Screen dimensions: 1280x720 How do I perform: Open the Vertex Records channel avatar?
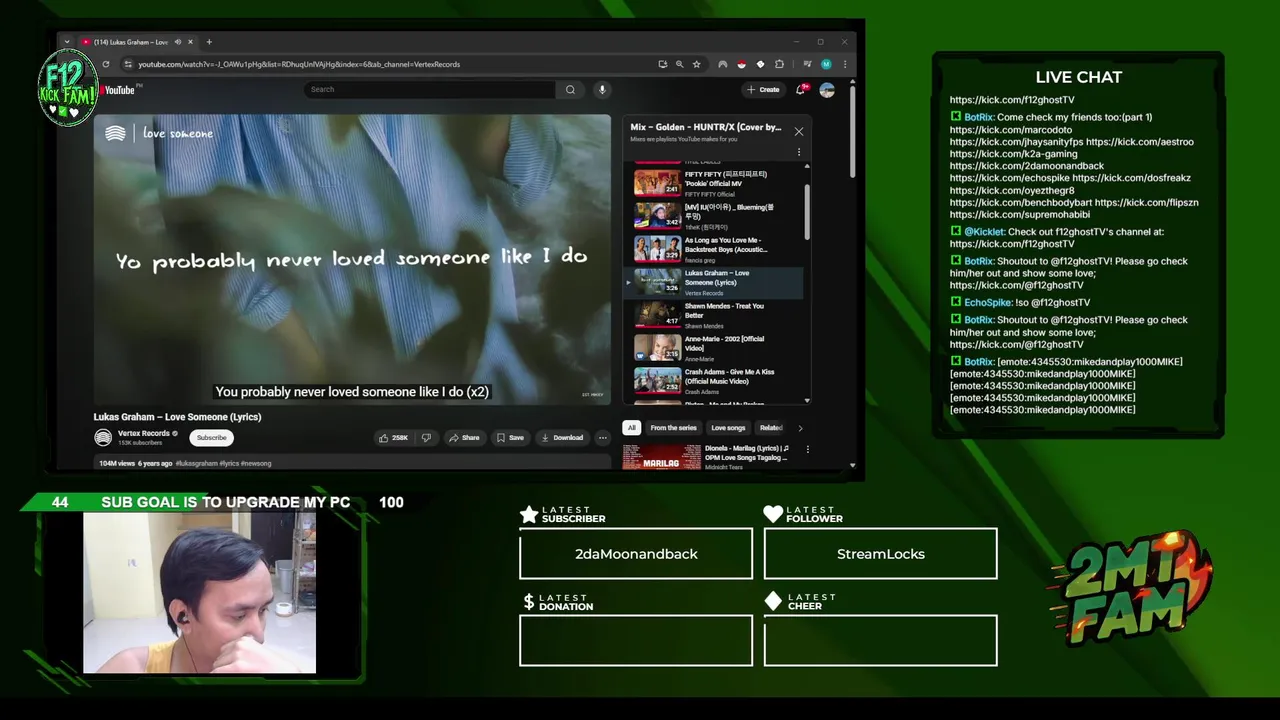[103, 437]
